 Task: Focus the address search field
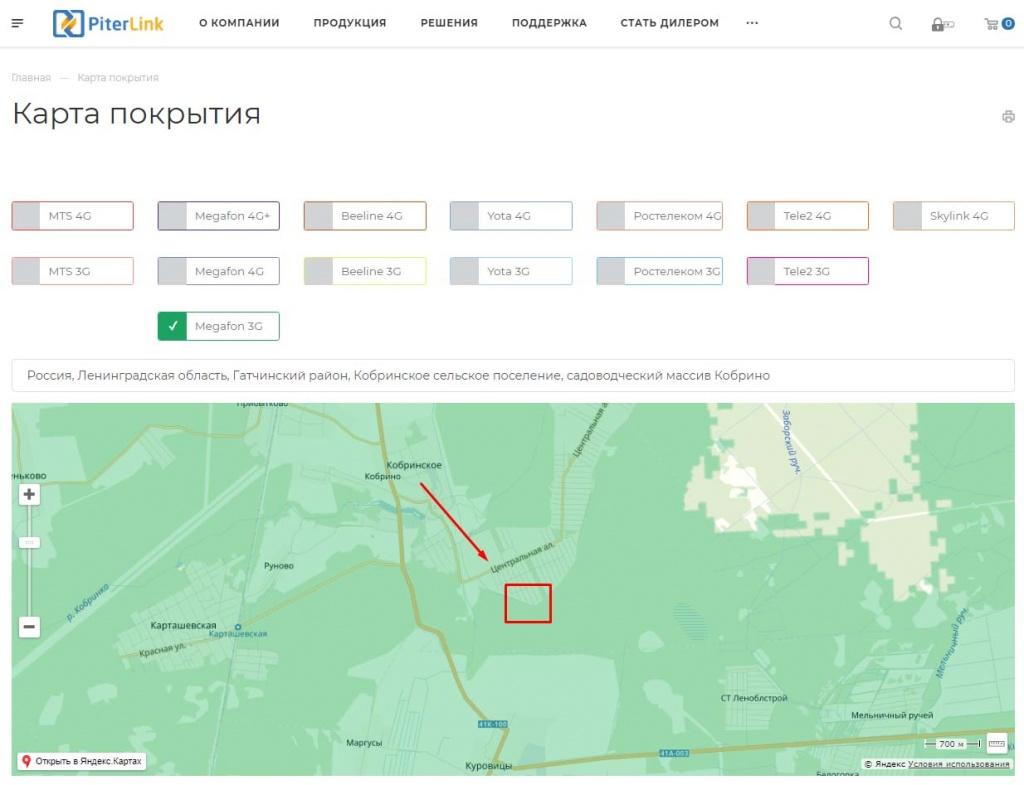(513, 376)
